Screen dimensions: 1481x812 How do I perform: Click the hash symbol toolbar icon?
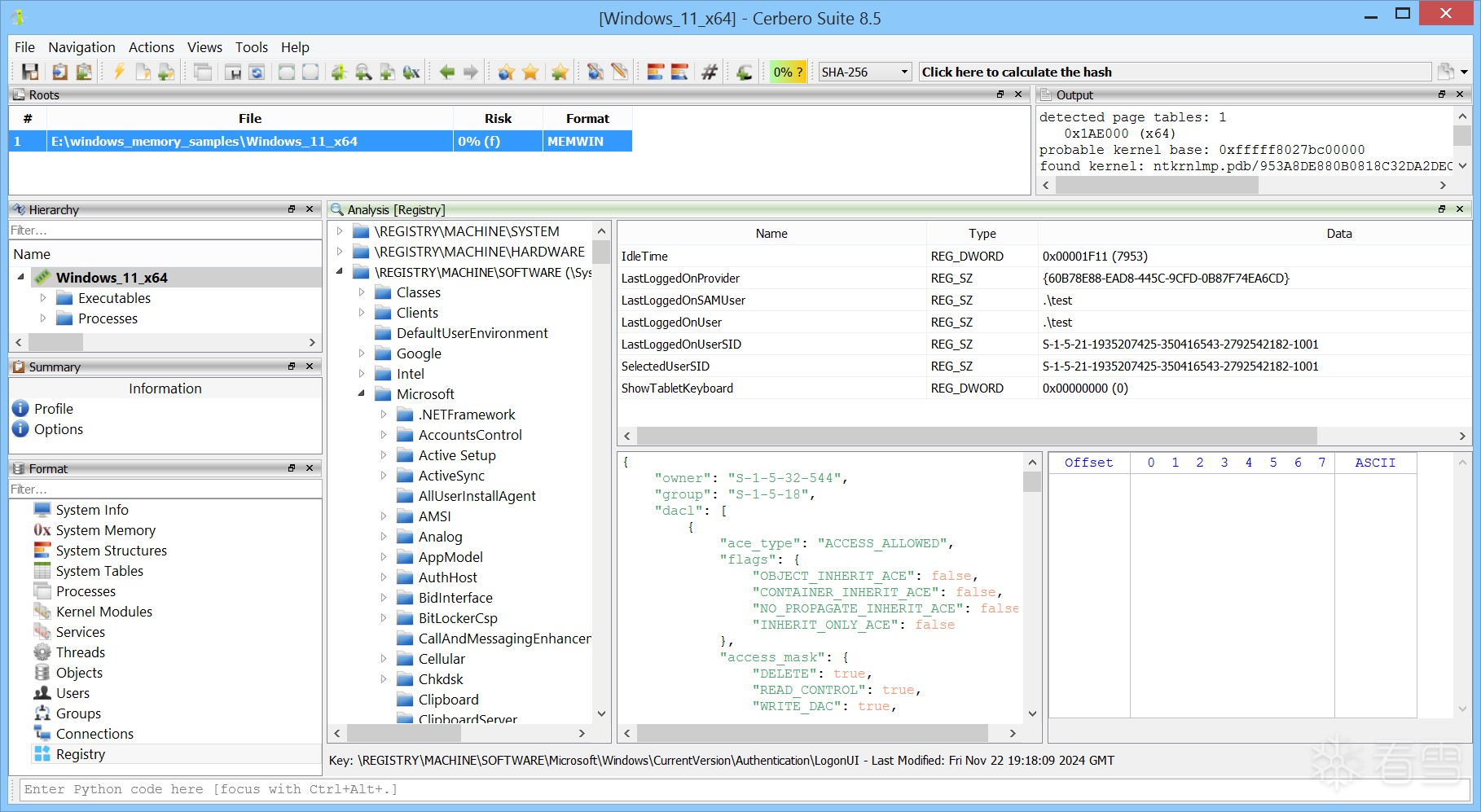710,72
